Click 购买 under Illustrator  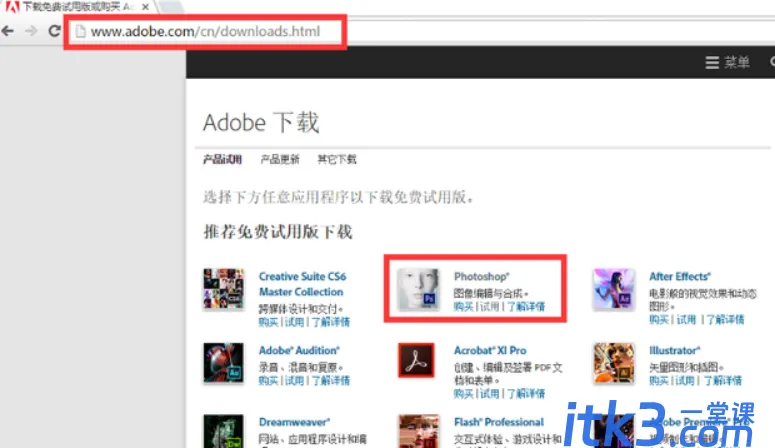(x=659, y=380)
